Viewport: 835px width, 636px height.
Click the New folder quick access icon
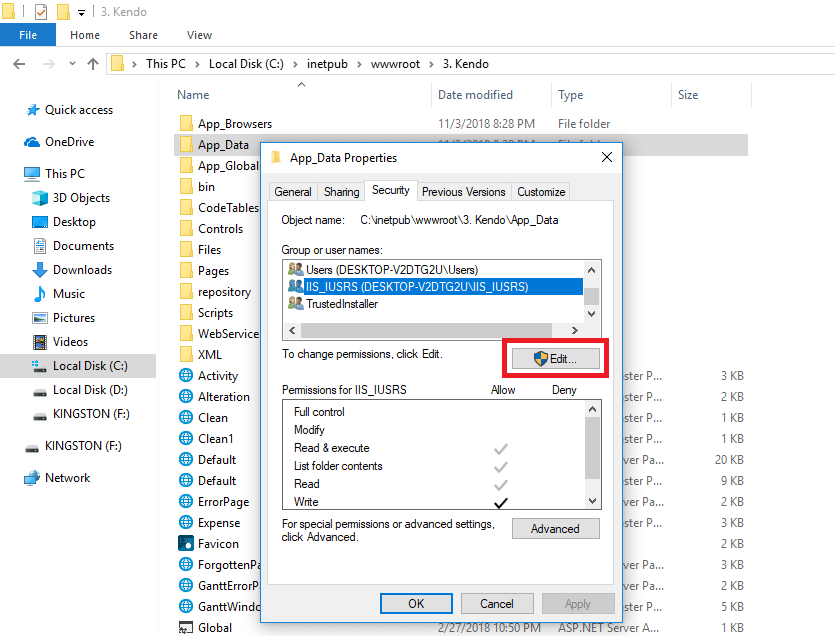click(x=63, y=11)
